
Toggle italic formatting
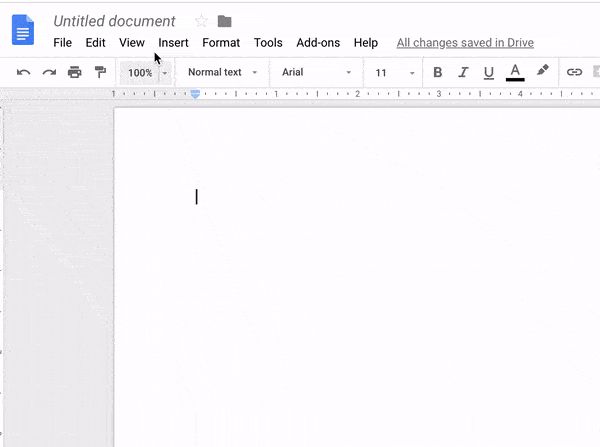point(463,72)
